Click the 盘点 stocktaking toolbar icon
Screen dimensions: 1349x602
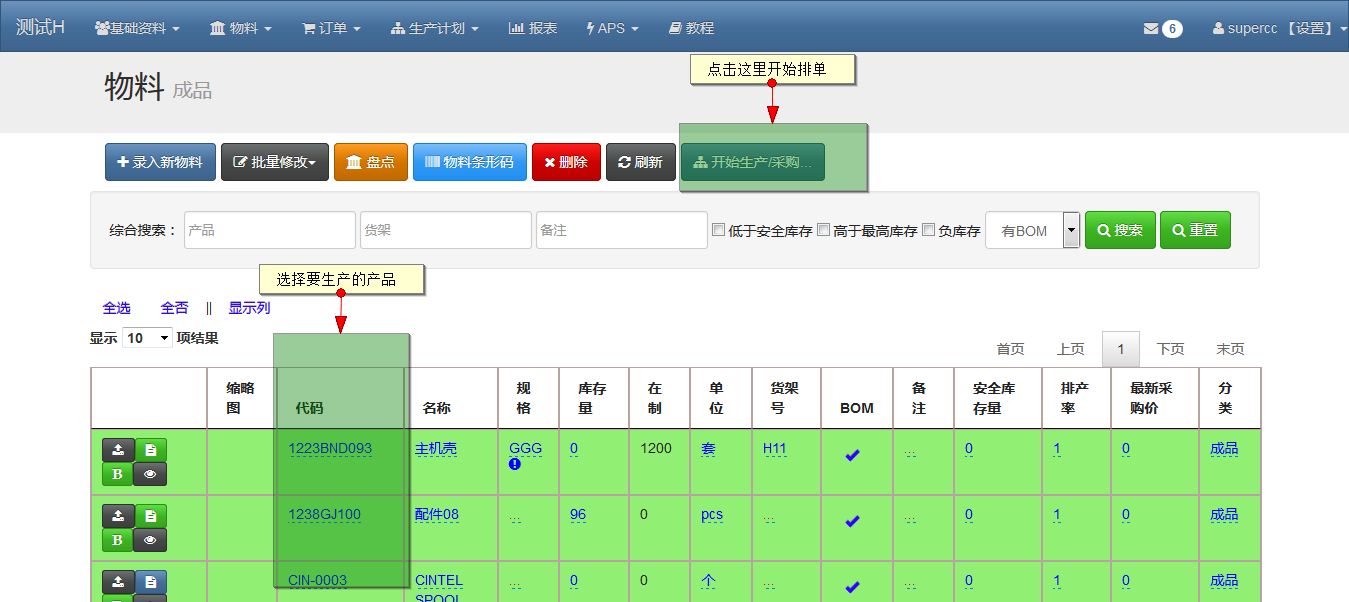pos(370,161)
